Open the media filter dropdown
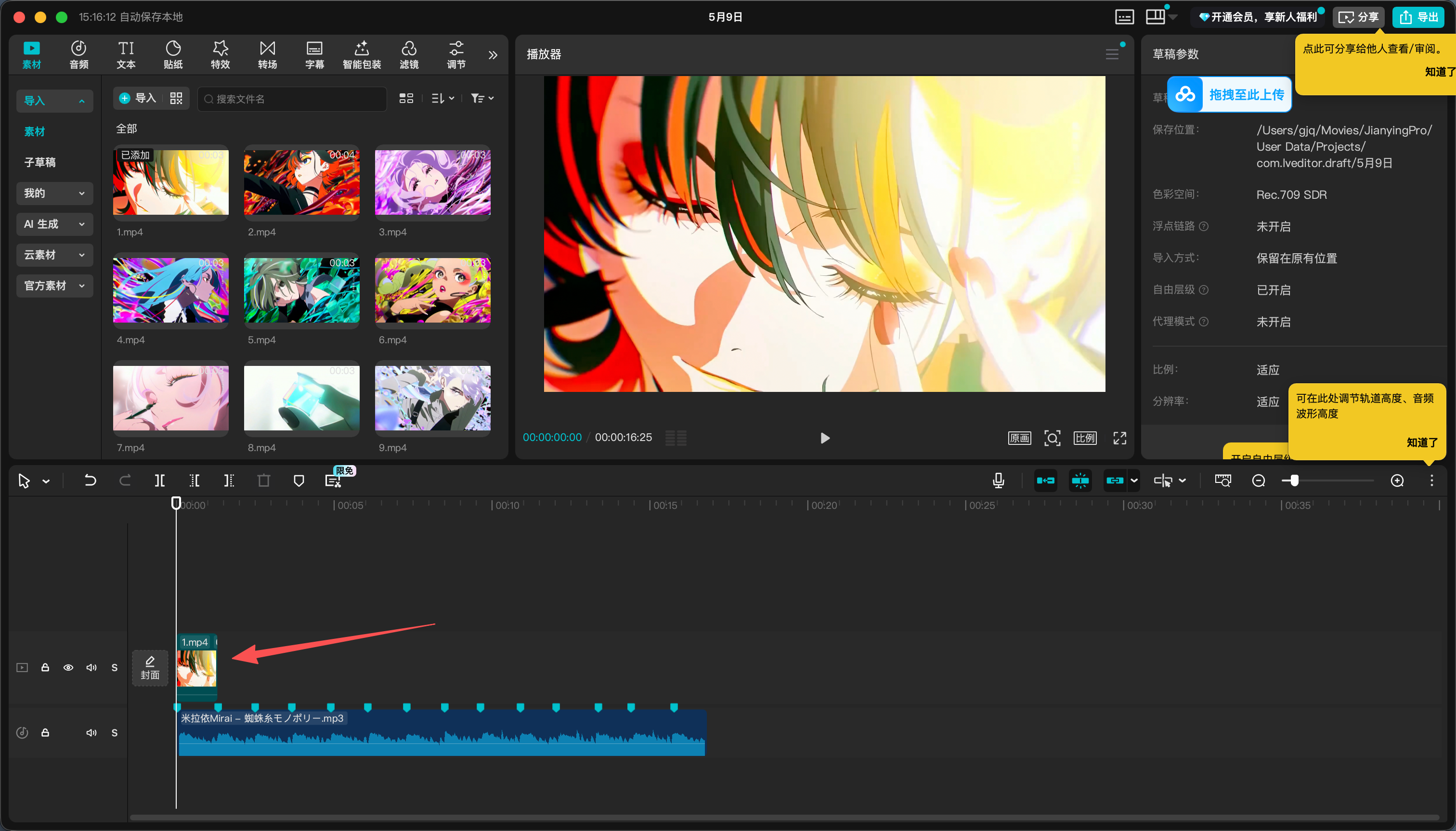Viewport: 1456px width, 831px height. (482, 98)
